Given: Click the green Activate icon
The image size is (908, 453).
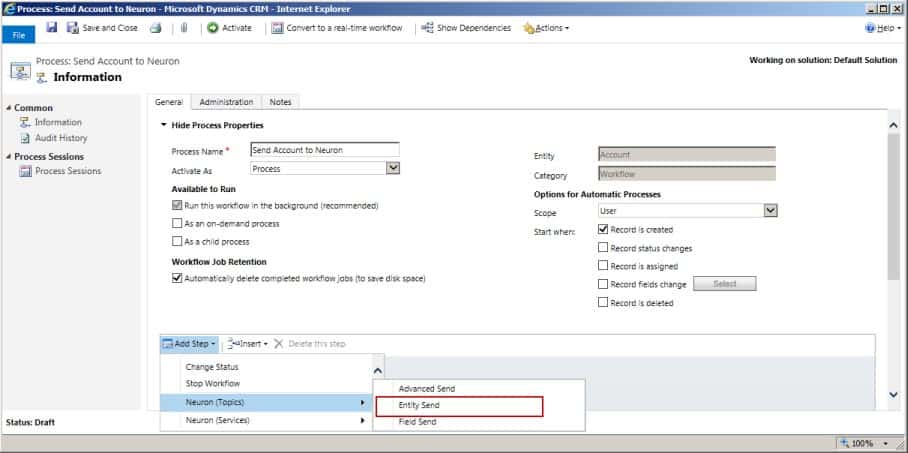Looking at the screenshot, I should (x=213, y=28).
